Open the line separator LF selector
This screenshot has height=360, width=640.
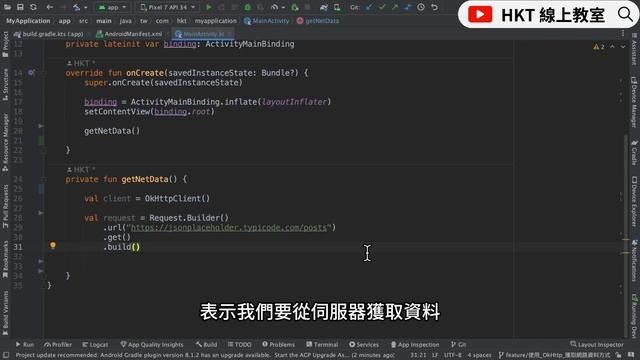pos(435,356)
